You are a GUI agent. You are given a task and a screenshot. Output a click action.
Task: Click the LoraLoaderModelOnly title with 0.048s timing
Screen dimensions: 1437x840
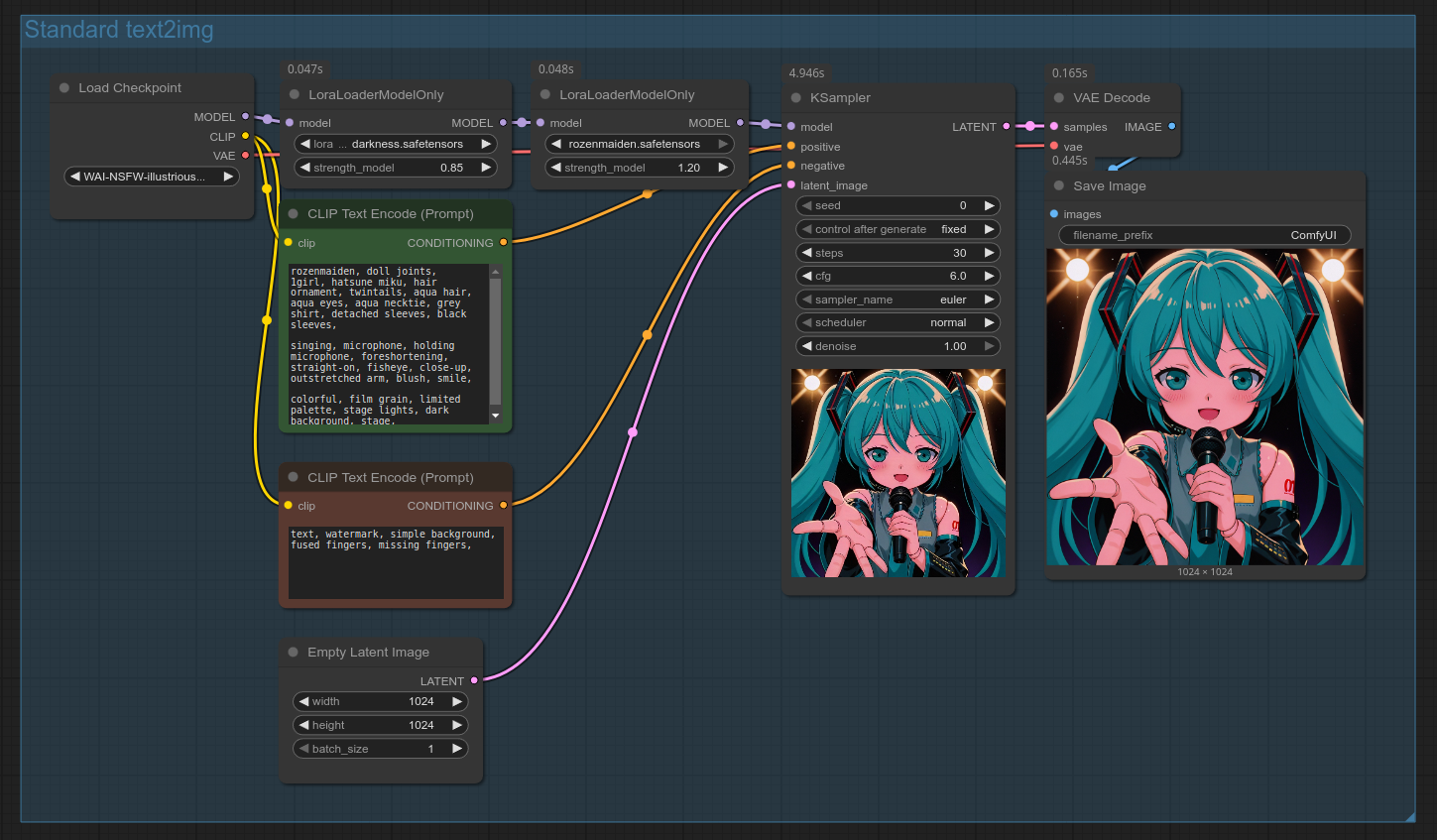tap(627, 95)
